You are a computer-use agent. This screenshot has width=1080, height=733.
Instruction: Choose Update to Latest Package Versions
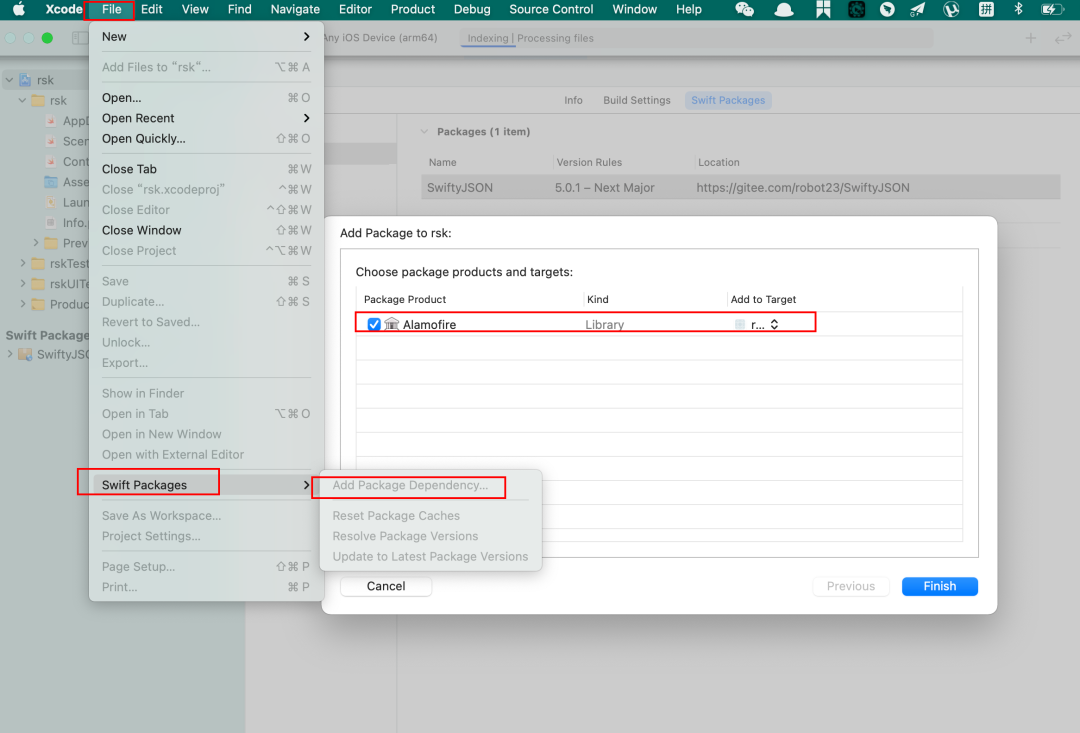coord(430,557)
